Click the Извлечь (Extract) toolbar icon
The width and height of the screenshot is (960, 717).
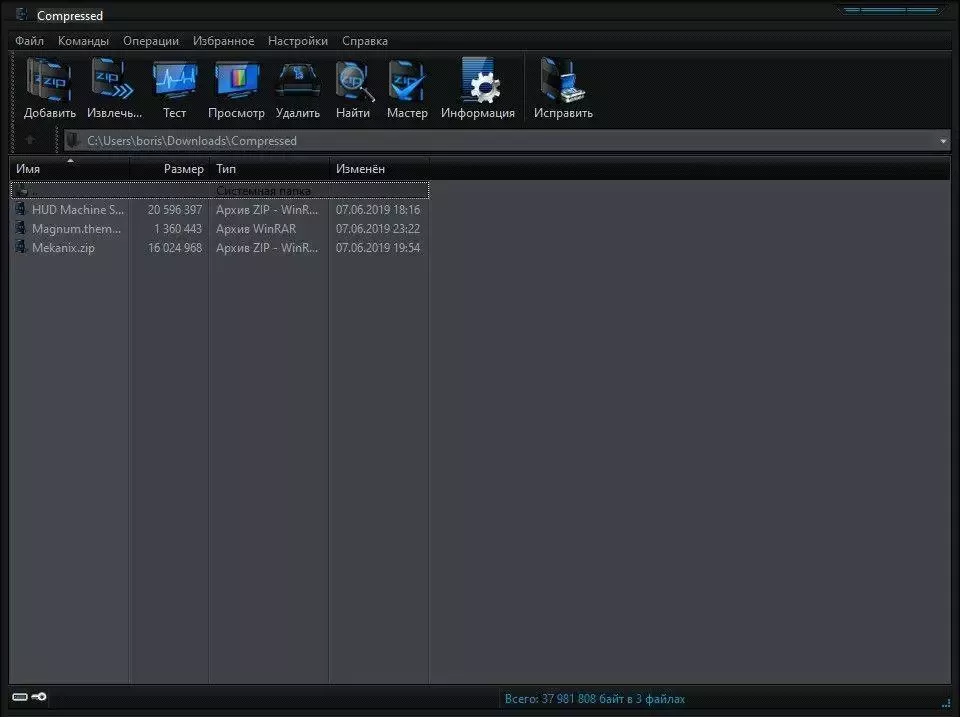114,82
